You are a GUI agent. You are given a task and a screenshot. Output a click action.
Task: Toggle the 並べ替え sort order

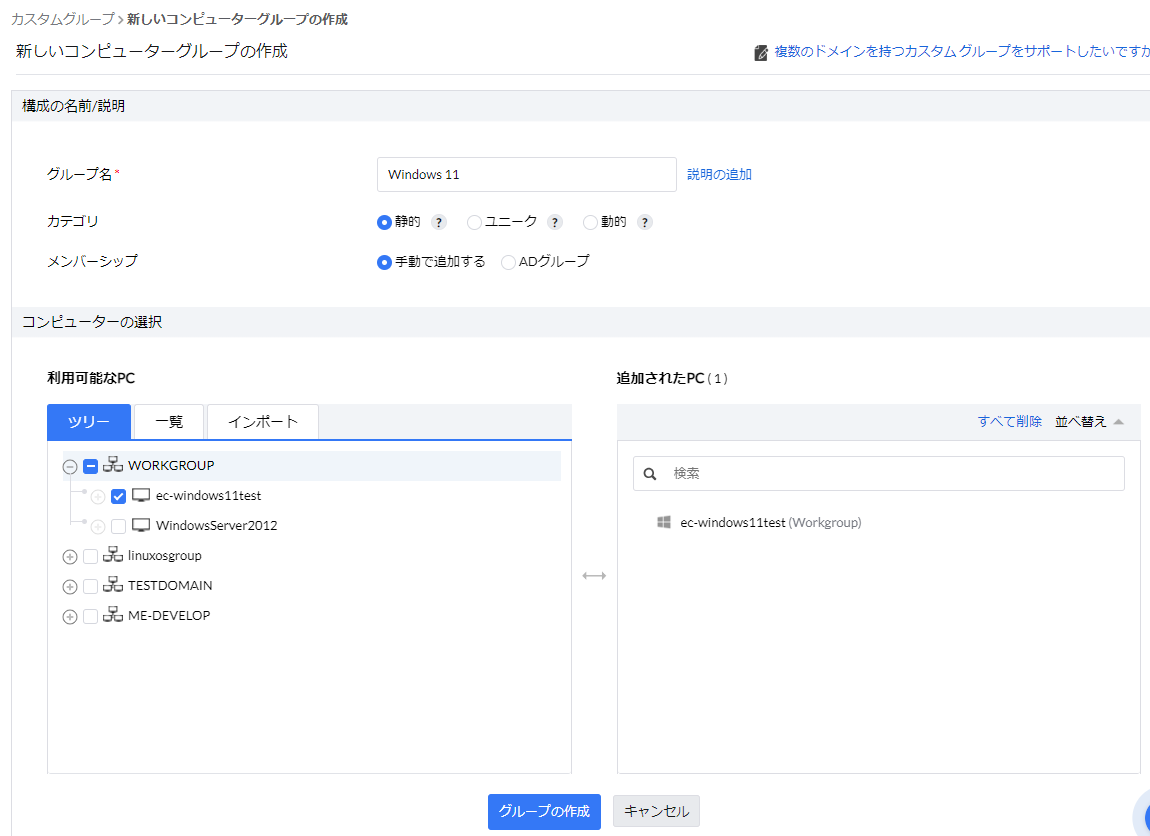[x=1089, y=422]
